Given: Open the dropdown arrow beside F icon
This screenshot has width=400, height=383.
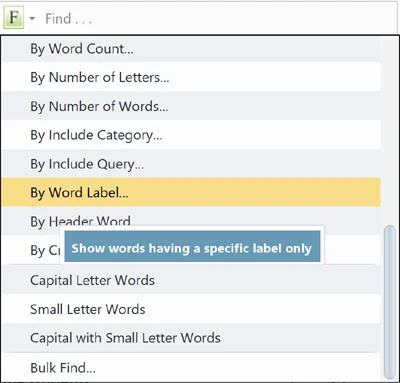Looking at the screenshot, I should (32, 18).
